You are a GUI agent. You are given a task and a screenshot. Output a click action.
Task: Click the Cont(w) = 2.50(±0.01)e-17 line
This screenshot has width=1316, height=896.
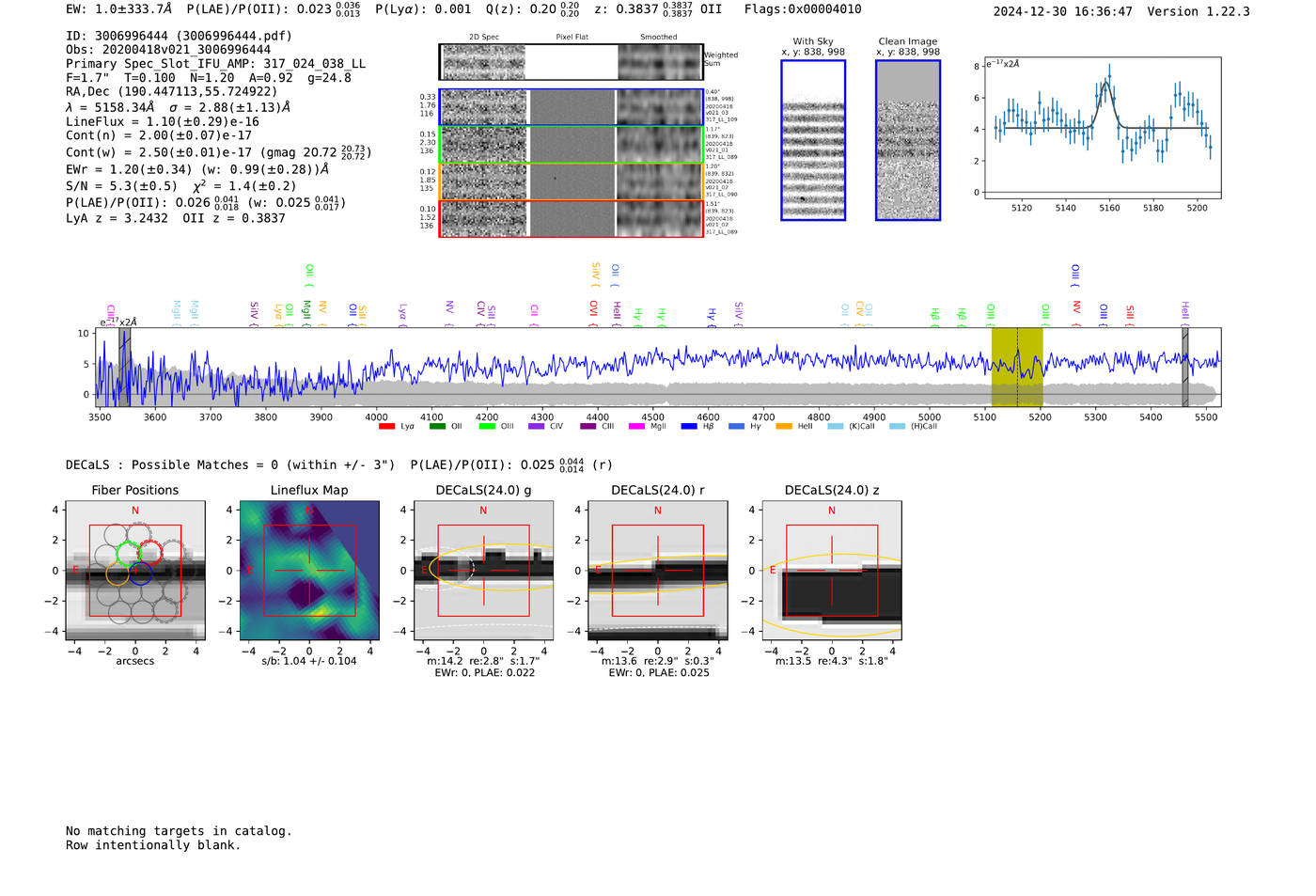point(218,151)
